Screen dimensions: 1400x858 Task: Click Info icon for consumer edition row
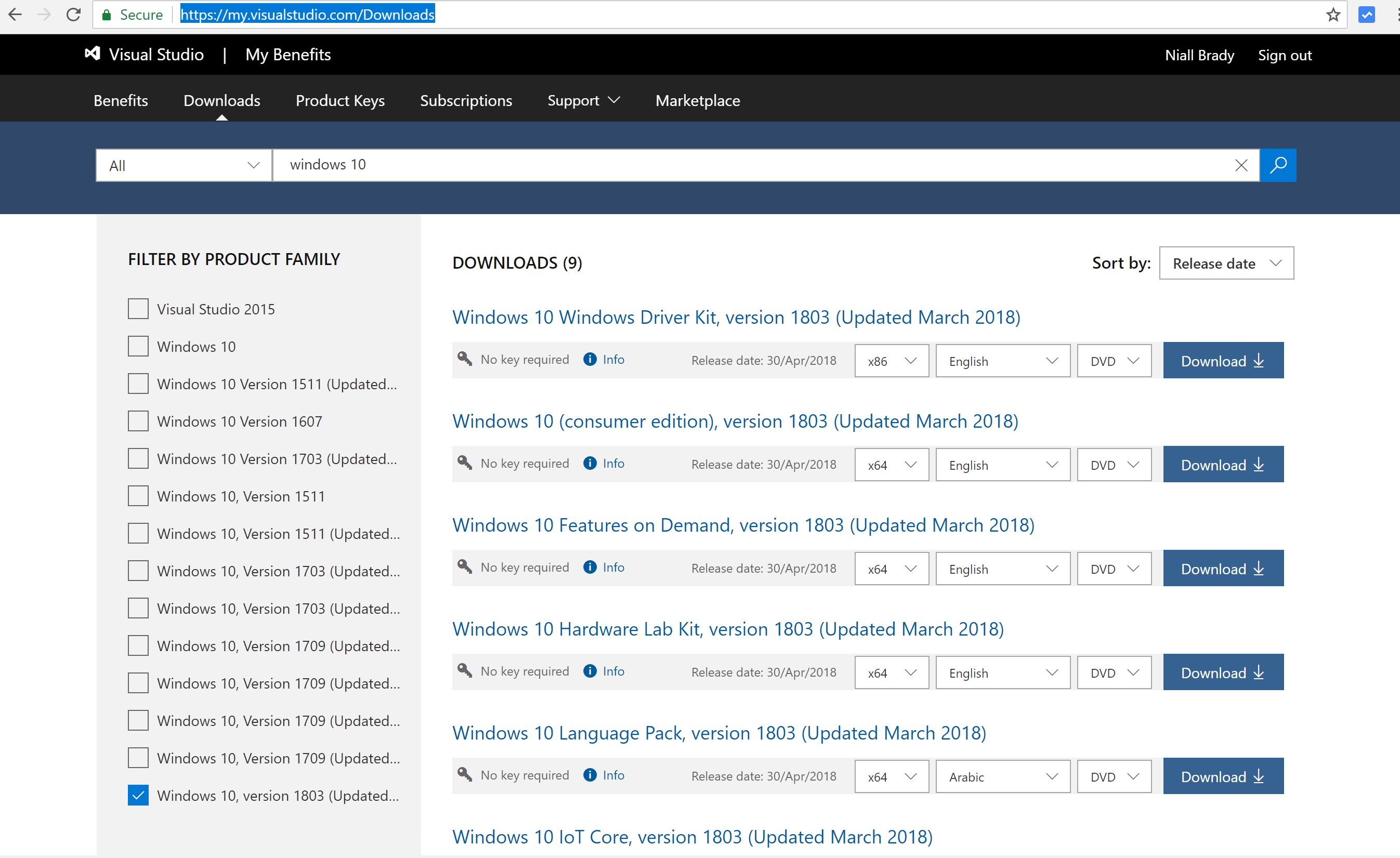click(590, 464)
